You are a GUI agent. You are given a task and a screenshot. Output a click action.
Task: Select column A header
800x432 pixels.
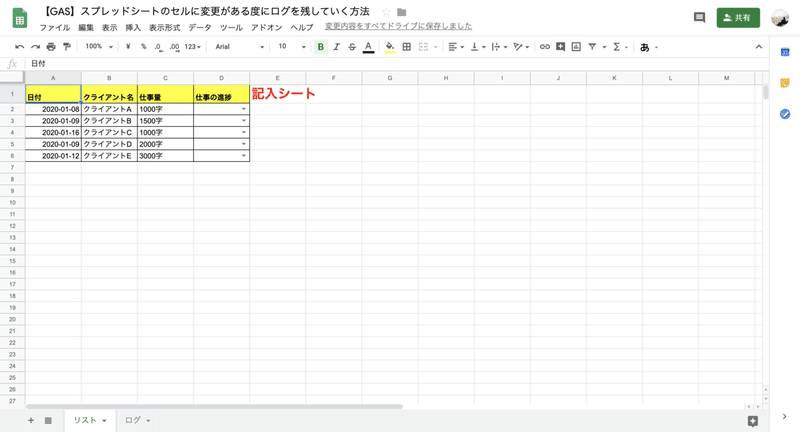click(53, 78)
